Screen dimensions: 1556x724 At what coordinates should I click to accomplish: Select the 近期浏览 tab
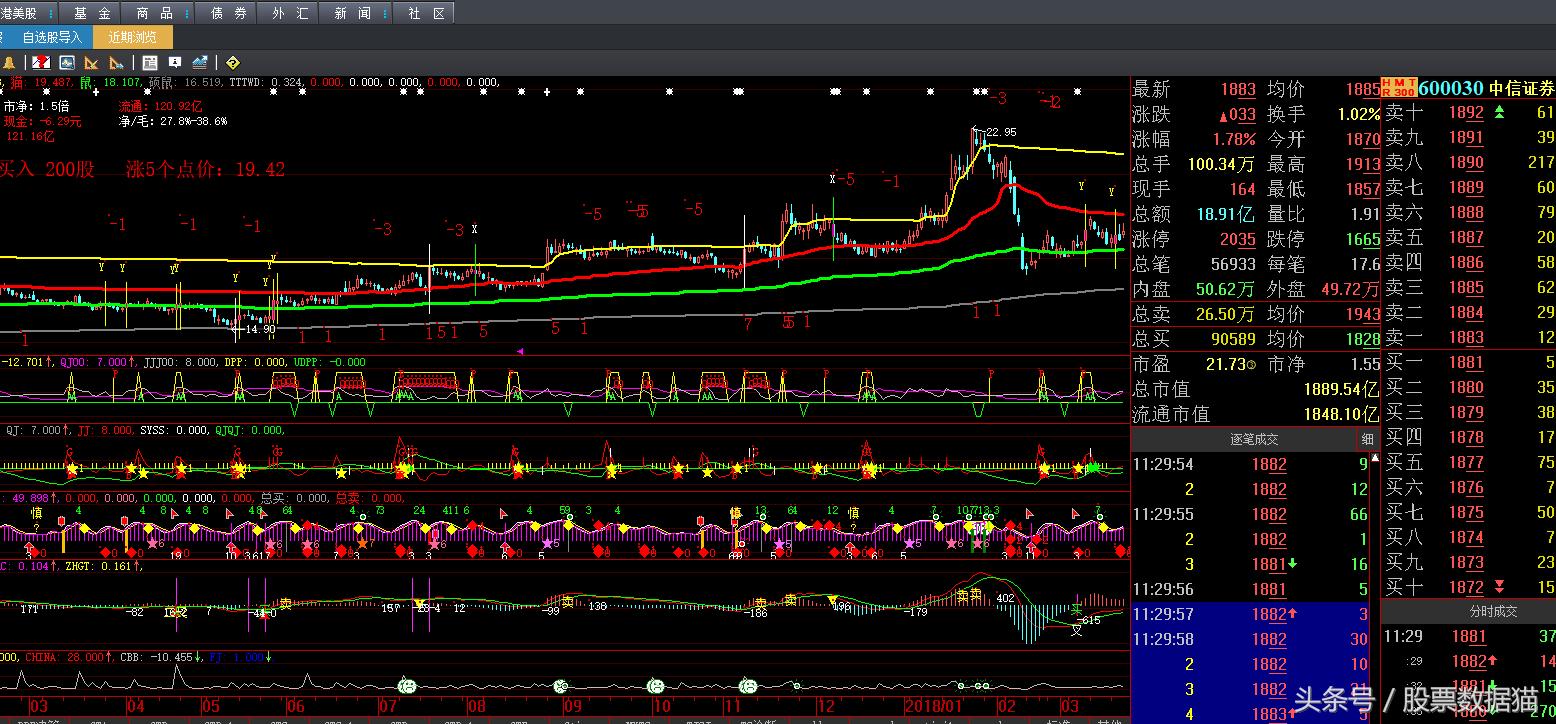pyautogui.click(x=133, y=37)
